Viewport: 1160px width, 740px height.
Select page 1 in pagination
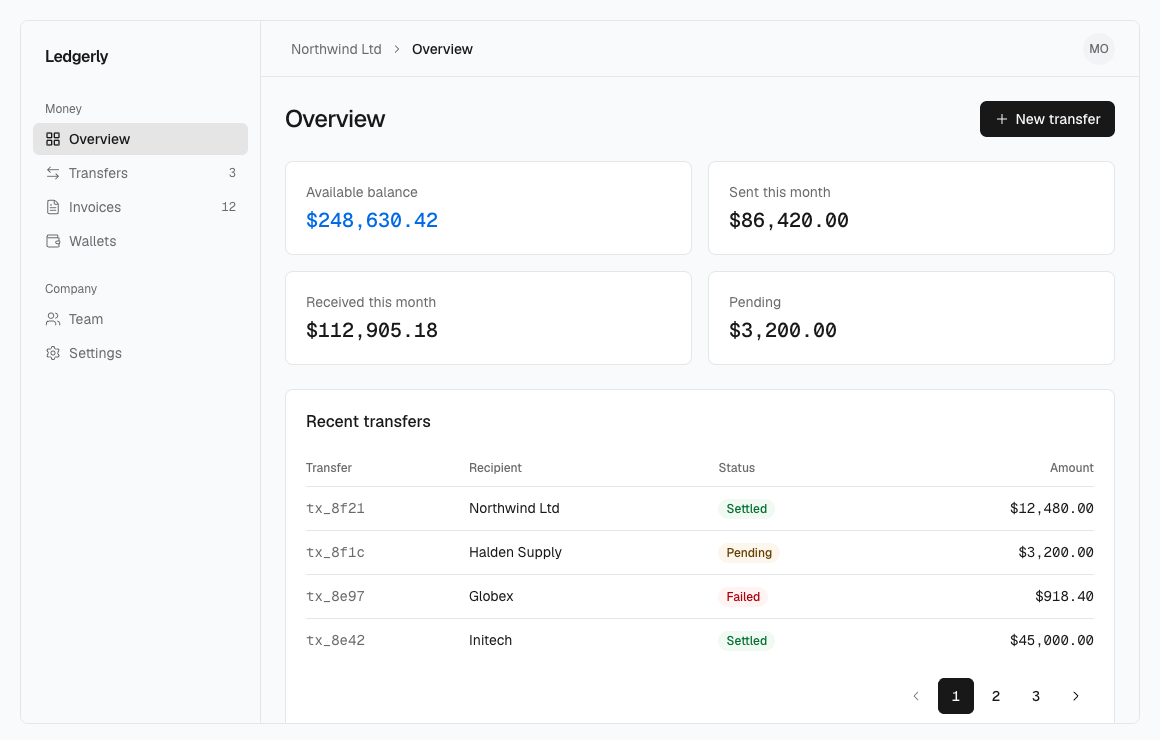tap(956, 696)
